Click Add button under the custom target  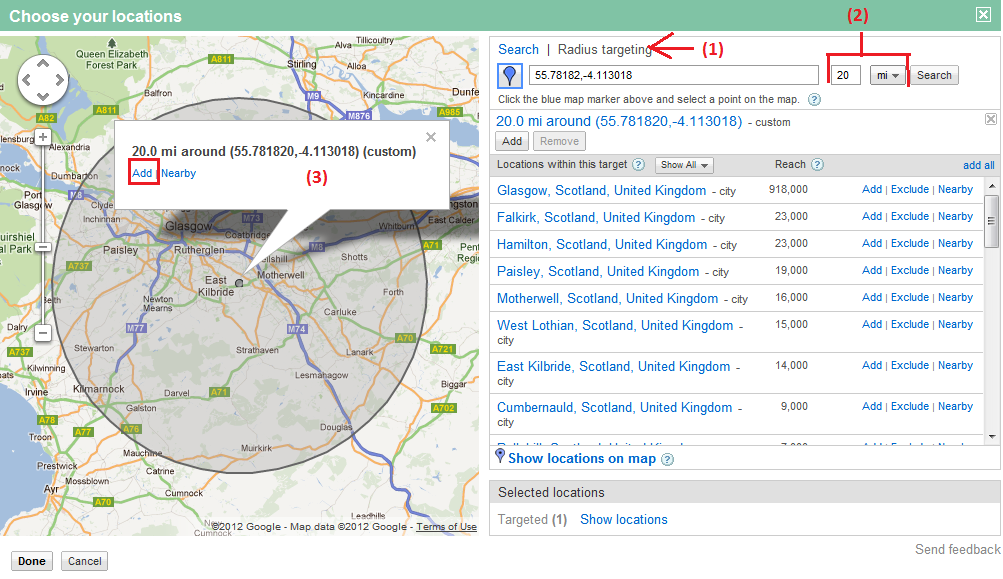(x=512, y=141)
